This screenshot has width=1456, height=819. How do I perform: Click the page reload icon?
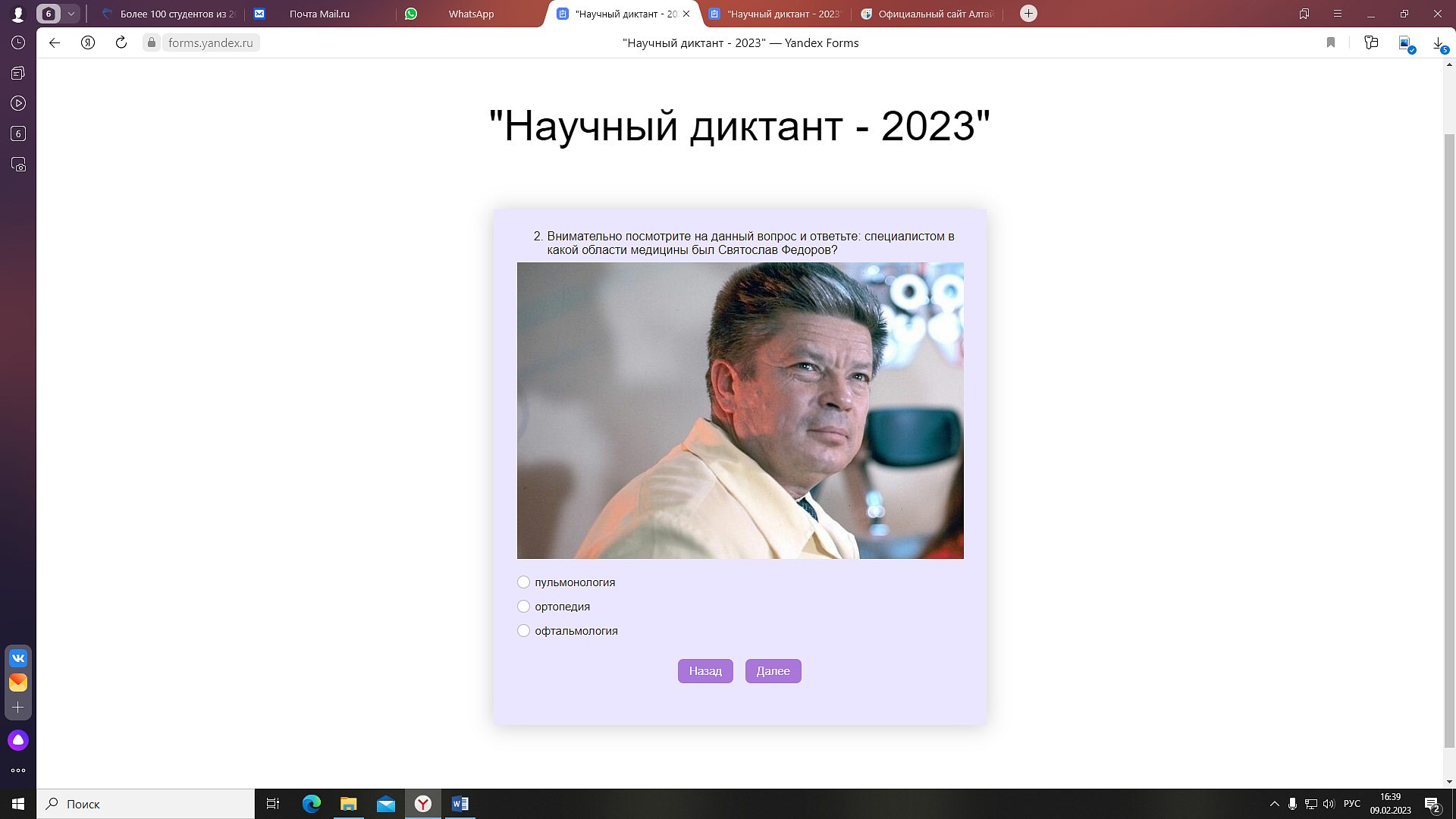121,42
